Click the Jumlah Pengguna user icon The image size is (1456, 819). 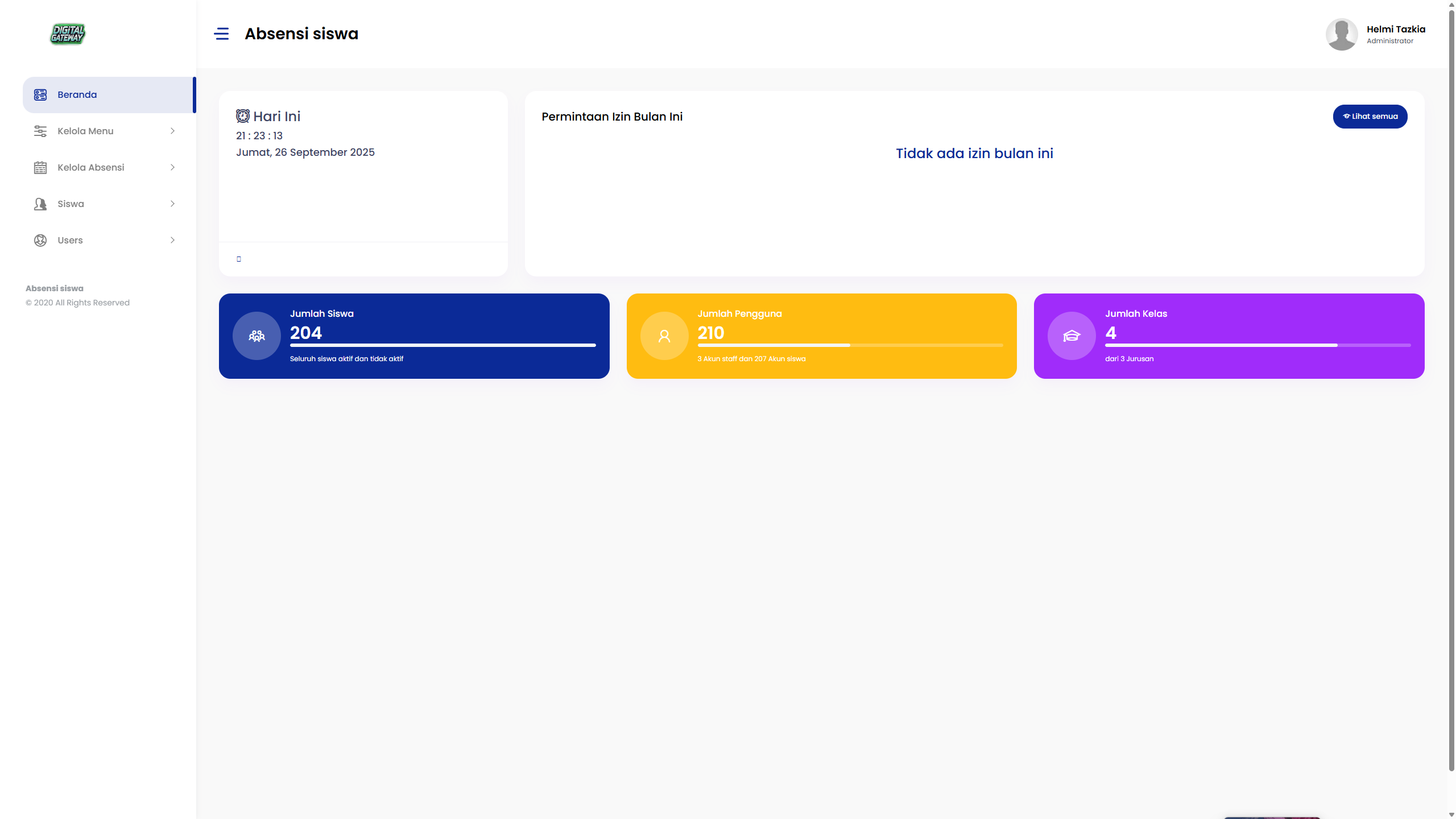[x=664, y=336]
